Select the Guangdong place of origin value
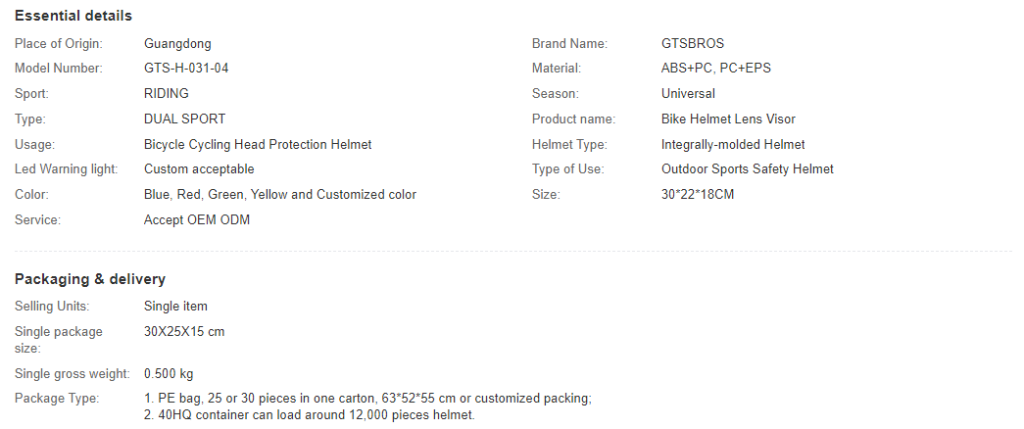 (x=178, y=44)
